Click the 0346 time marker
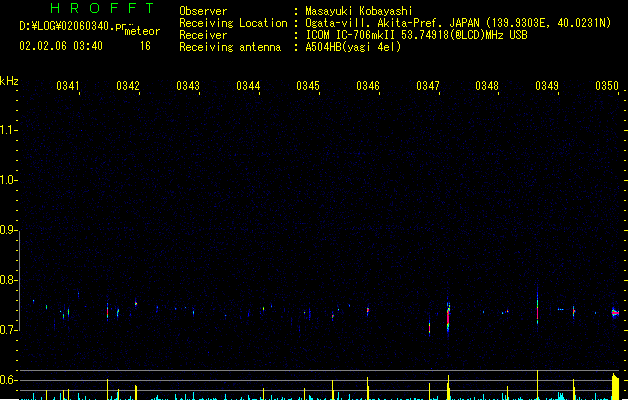 (x=368, y=86)
